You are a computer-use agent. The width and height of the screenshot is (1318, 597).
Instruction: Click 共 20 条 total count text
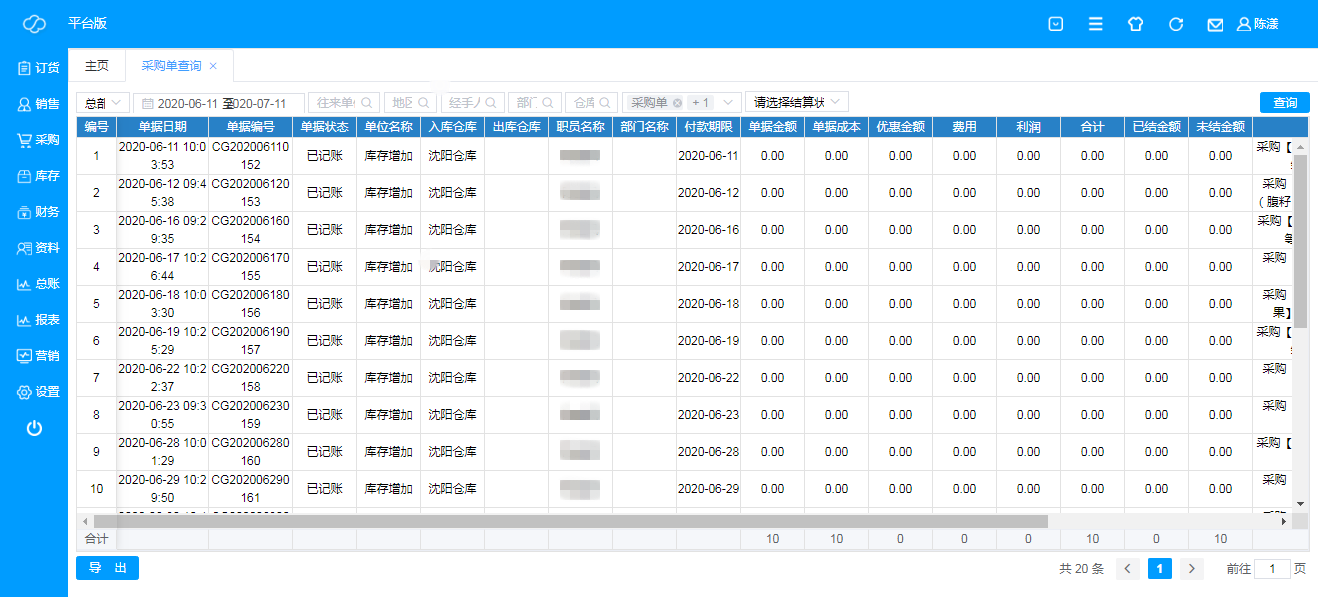click(x=1081, y=569)
